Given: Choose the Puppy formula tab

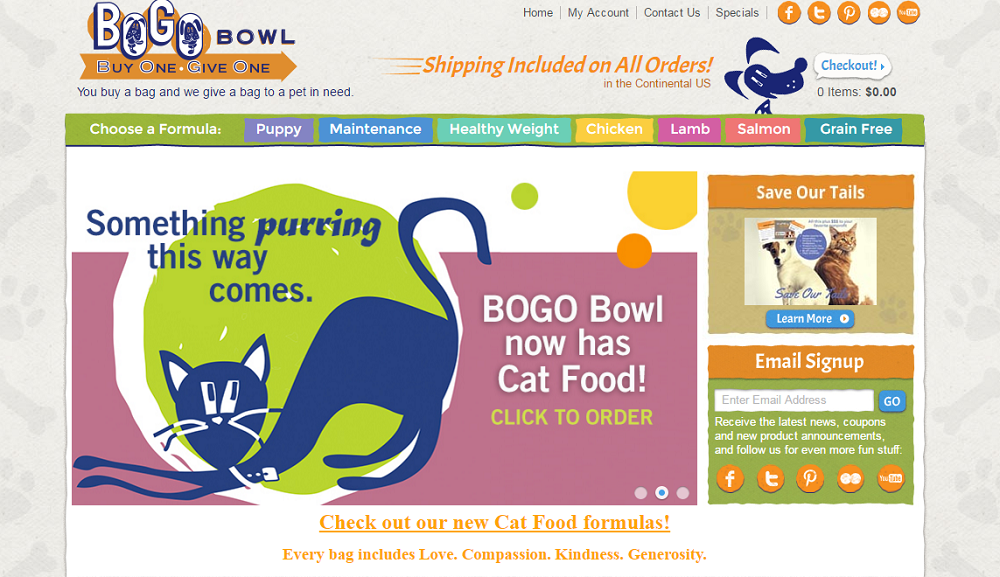Looking at the screenshot, I should click(x=279, y=129).
